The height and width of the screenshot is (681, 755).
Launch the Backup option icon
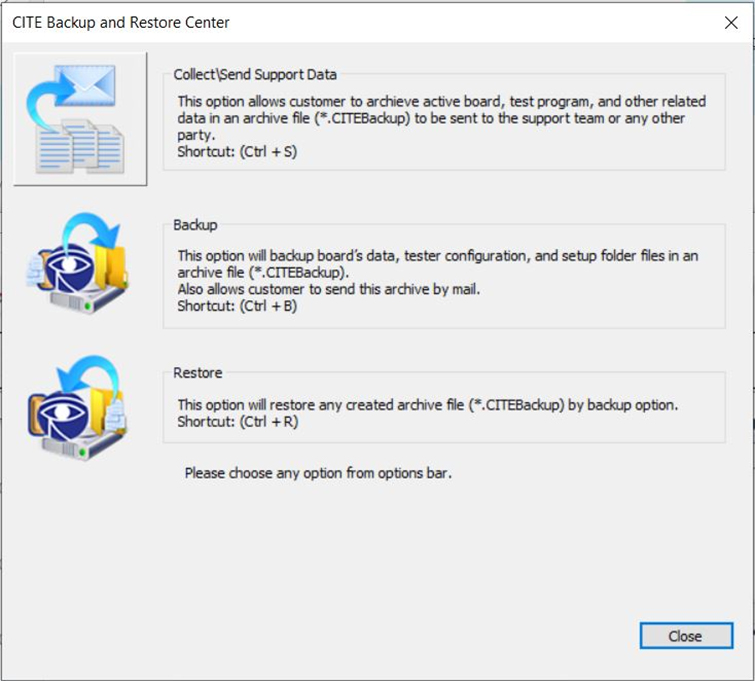click(77, 264)
